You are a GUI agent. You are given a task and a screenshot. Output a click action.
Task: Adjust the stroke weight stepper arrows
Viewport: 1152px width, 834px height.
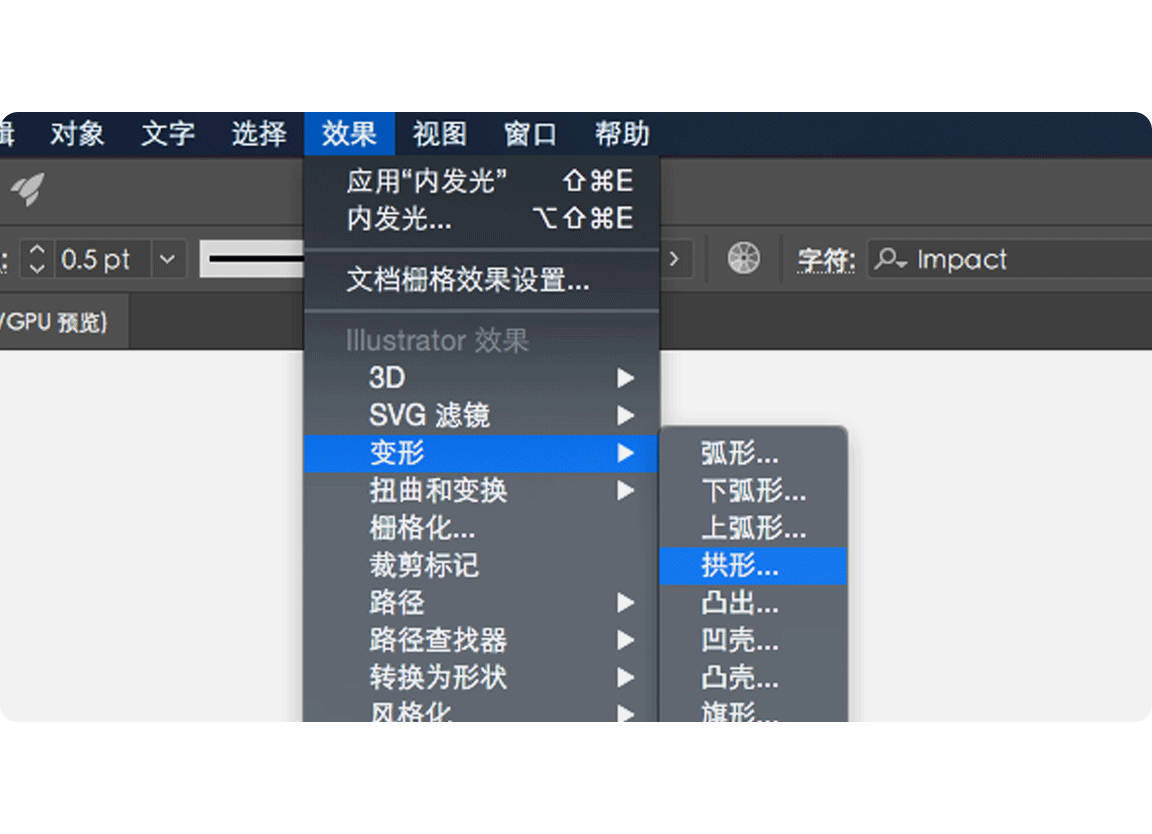pos(37,259)
